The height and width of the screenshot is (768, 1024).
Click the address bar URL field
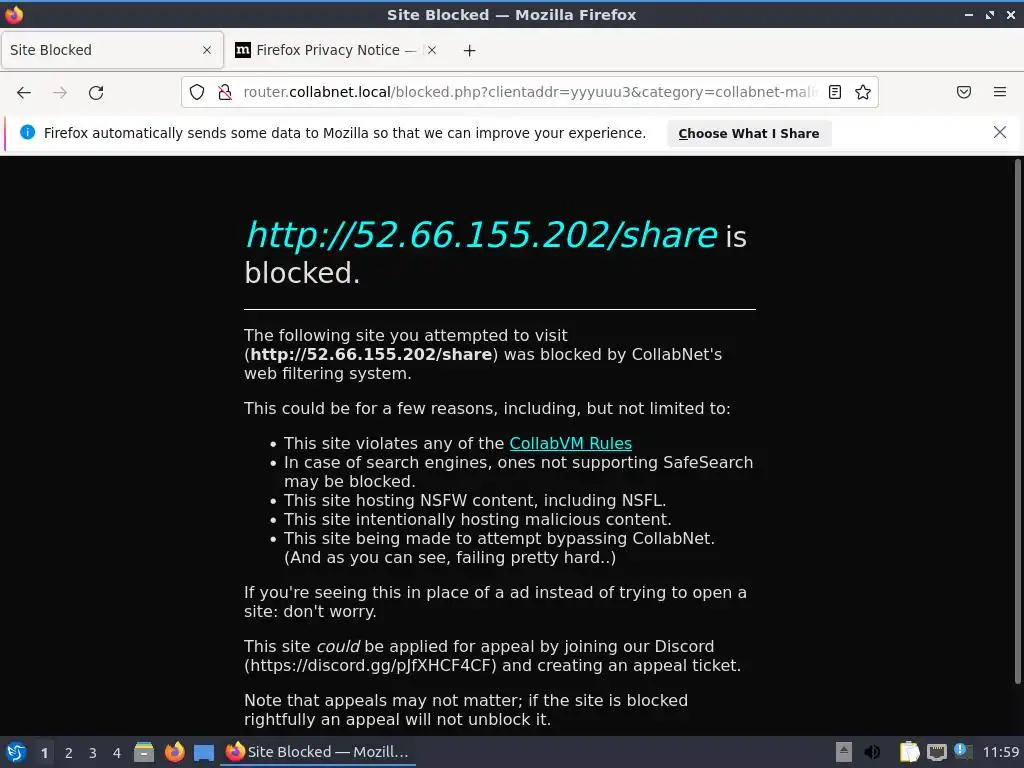pyautogui.click(x=529, y=92)
